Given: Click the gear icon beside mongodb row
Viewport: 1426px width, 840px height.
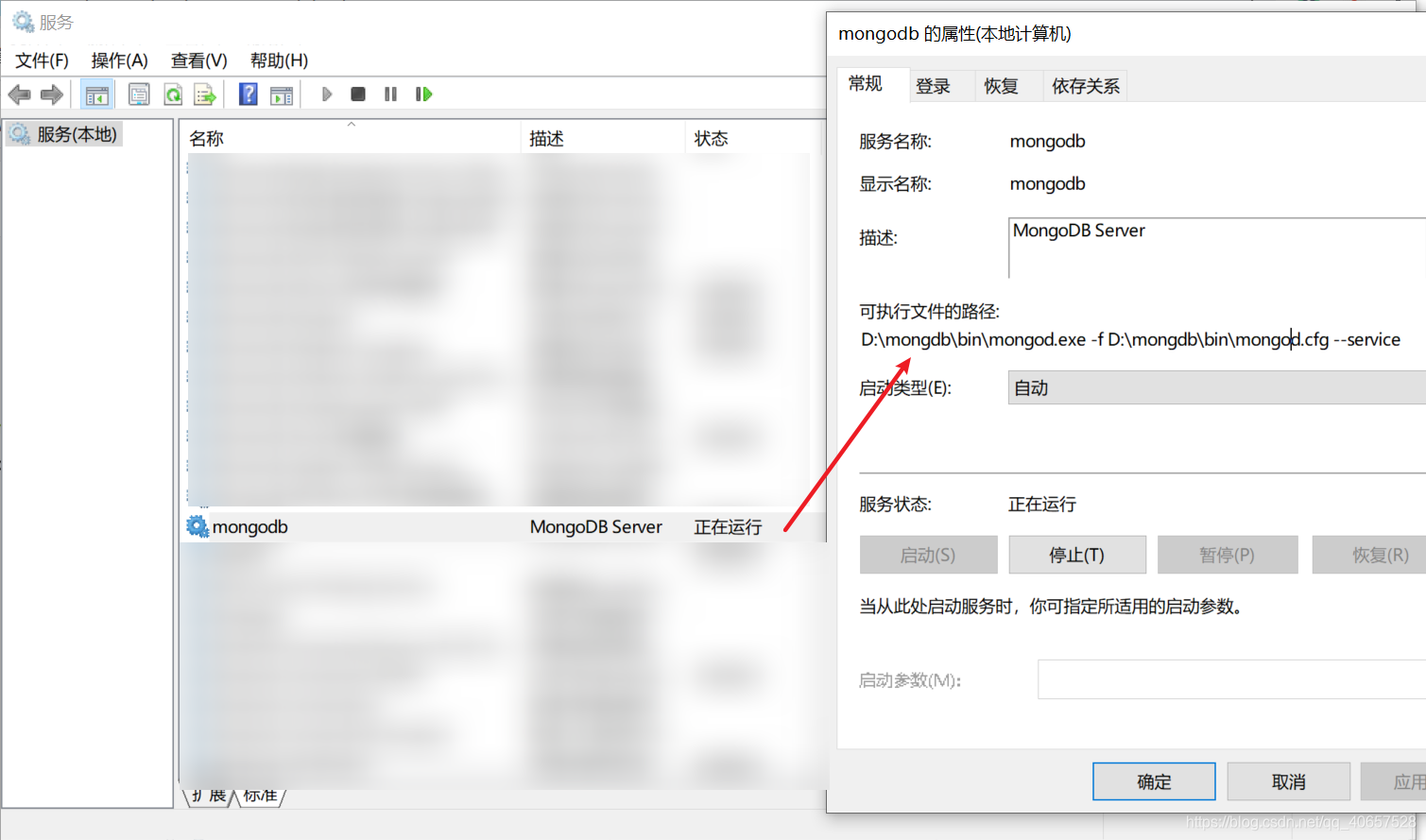Looking at the screenshot, I should click(x=198, y=526).
